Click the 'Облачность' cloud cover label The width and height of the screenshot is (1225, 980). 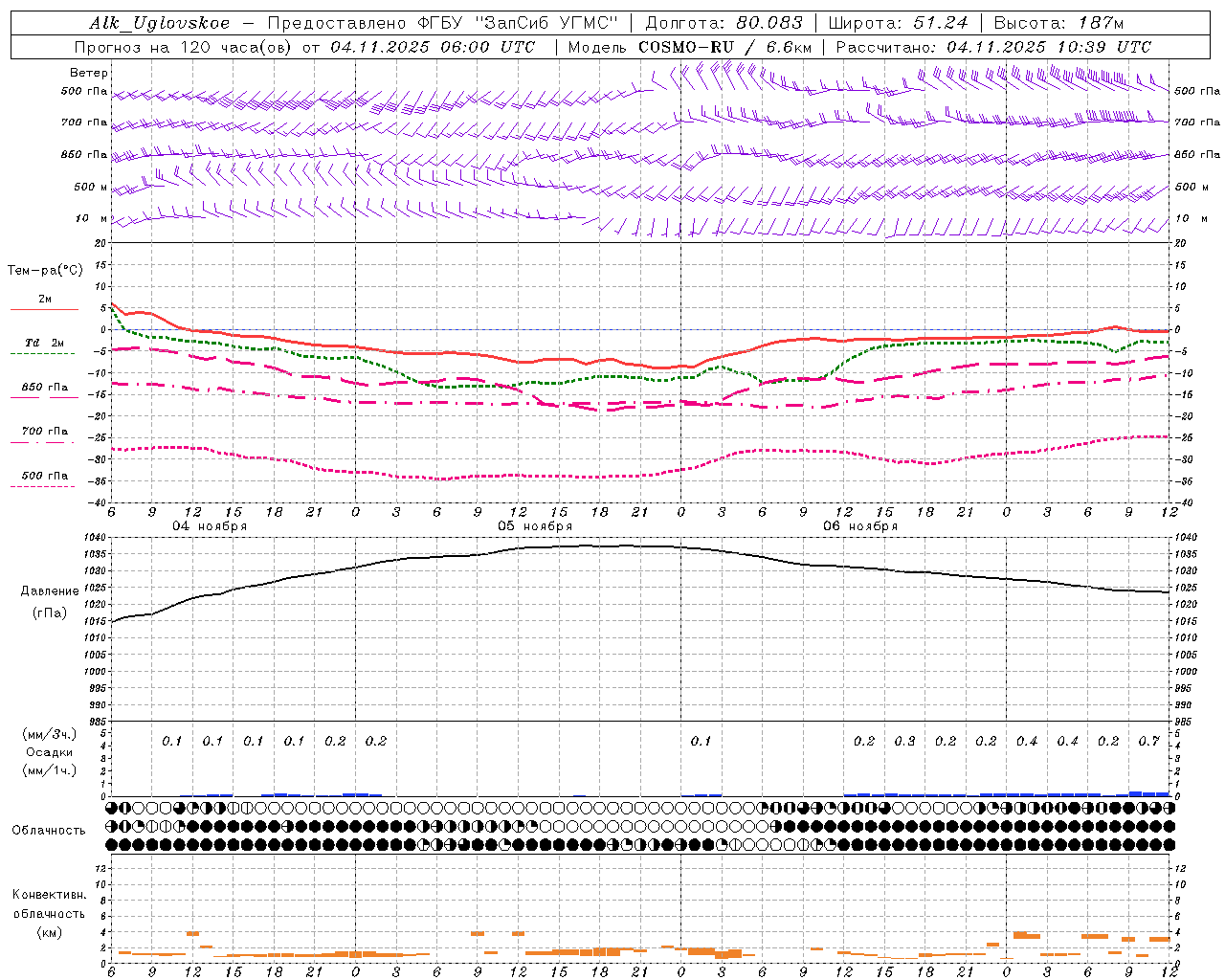click(x=49, y=830)
